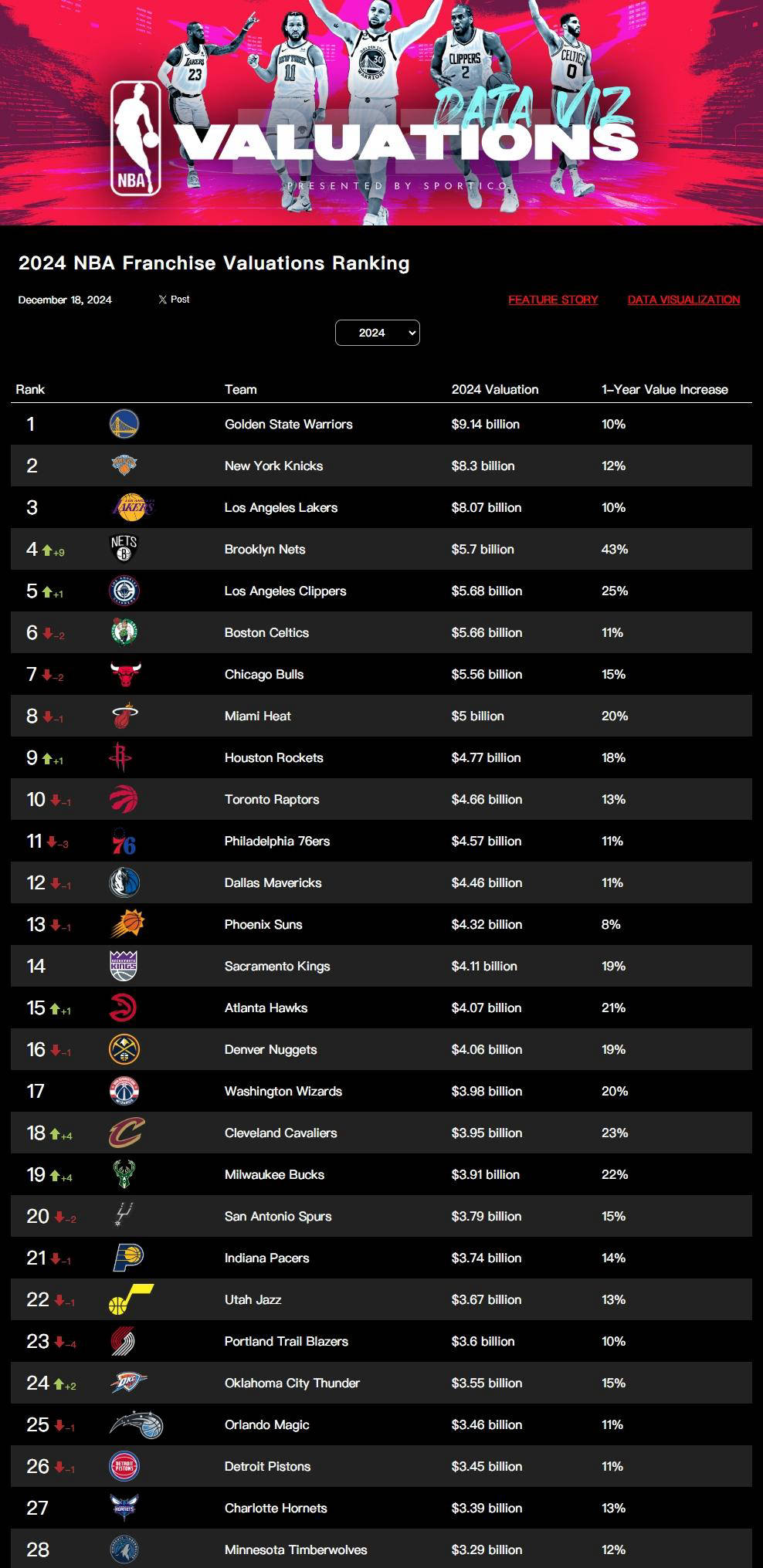The image size is (763, 1568).
Task: Click the NBA logo in banner
Action: 136,138
